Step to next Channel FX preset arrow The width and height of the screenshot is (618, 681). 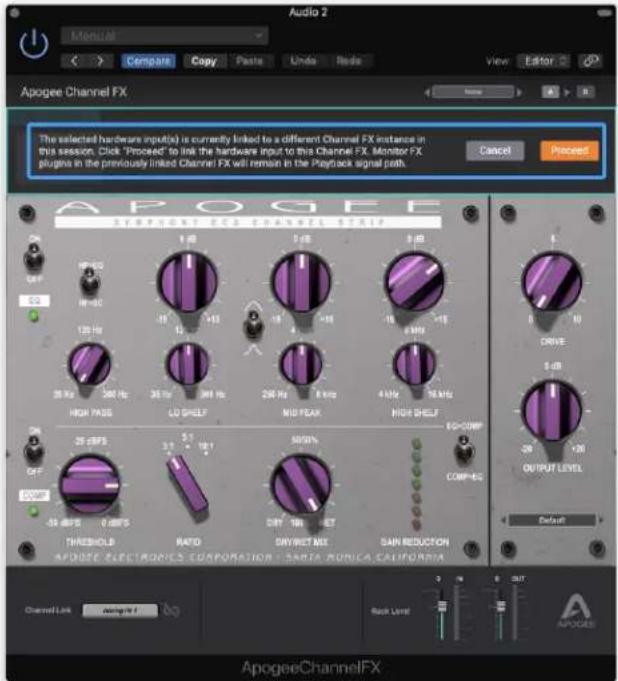[519, 92]
